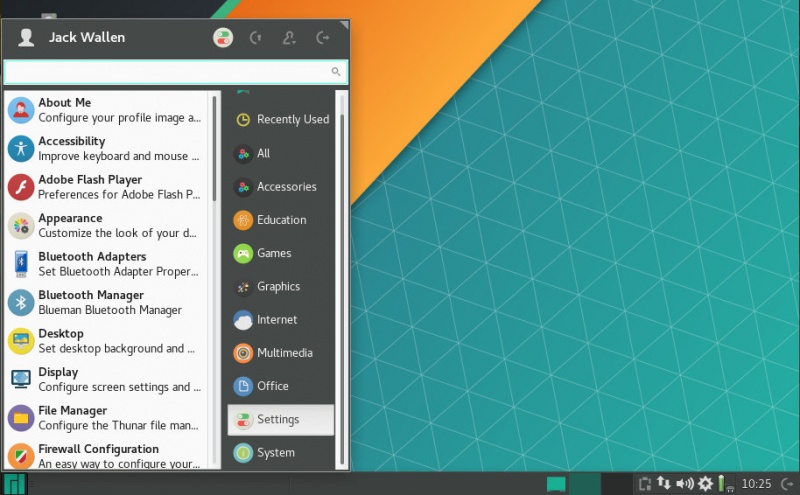Click the volume speaker icon in panel

coord(684,484)
